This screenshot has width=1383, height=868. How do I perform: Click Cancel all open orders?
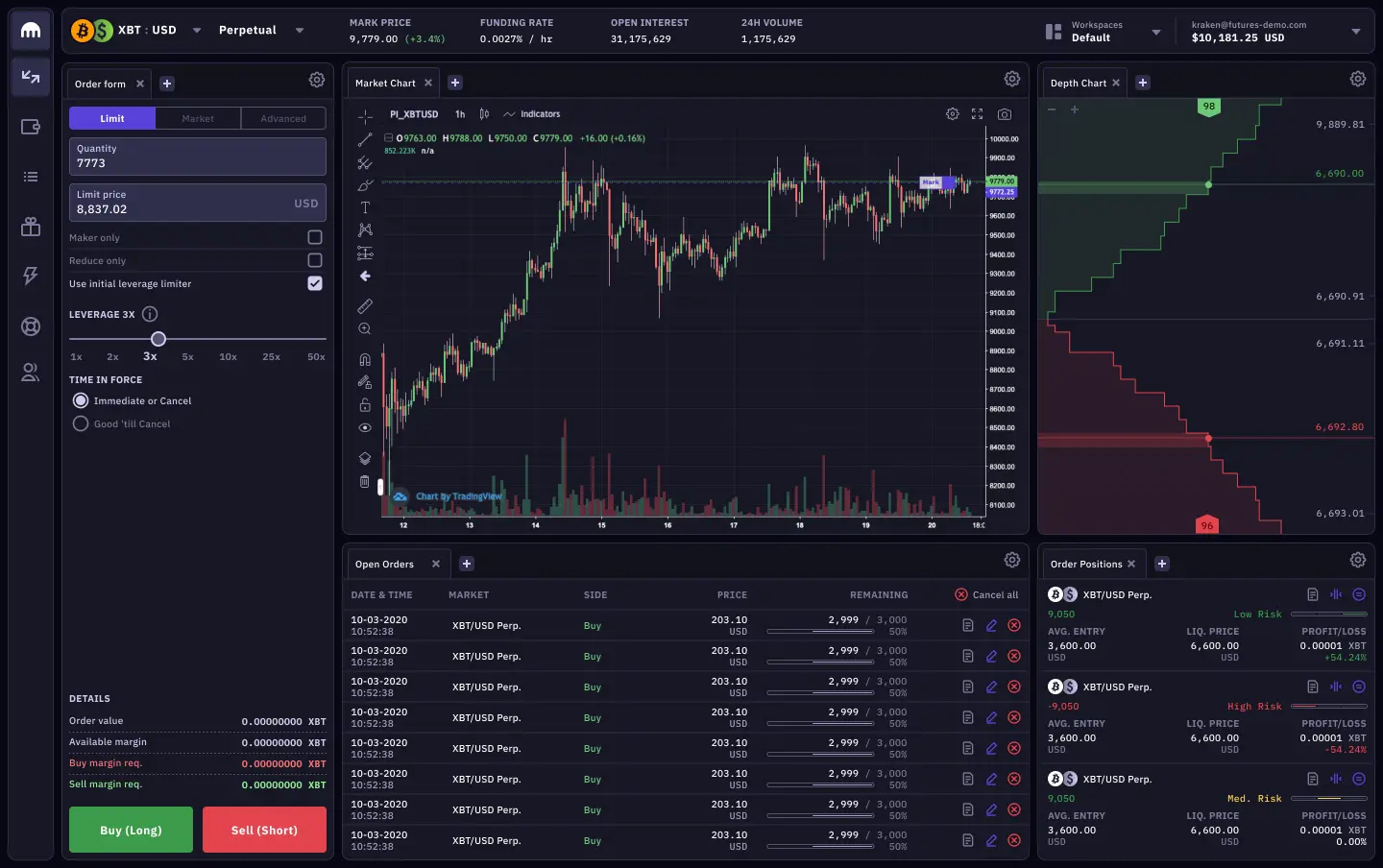tap(986, 595)
